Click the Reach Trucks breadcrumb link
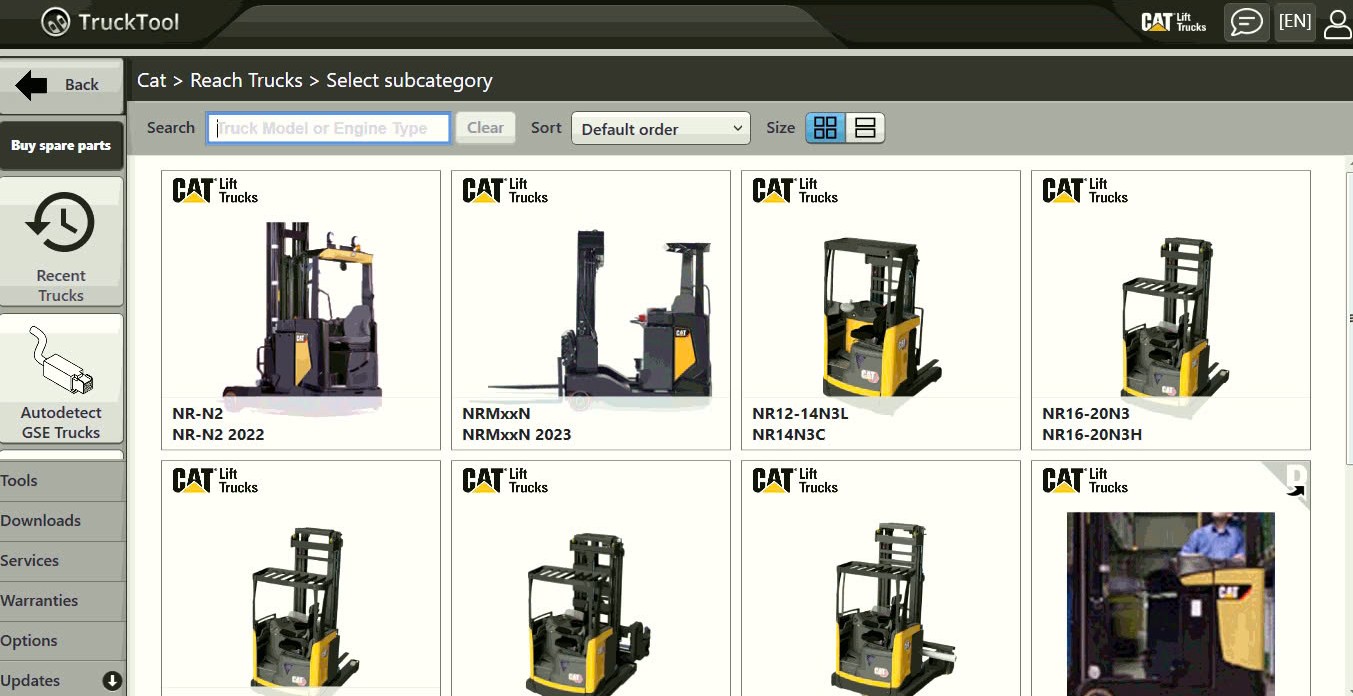Viewport: 1353px width, 696px height. pyautogui.click(x=246, y=80)
